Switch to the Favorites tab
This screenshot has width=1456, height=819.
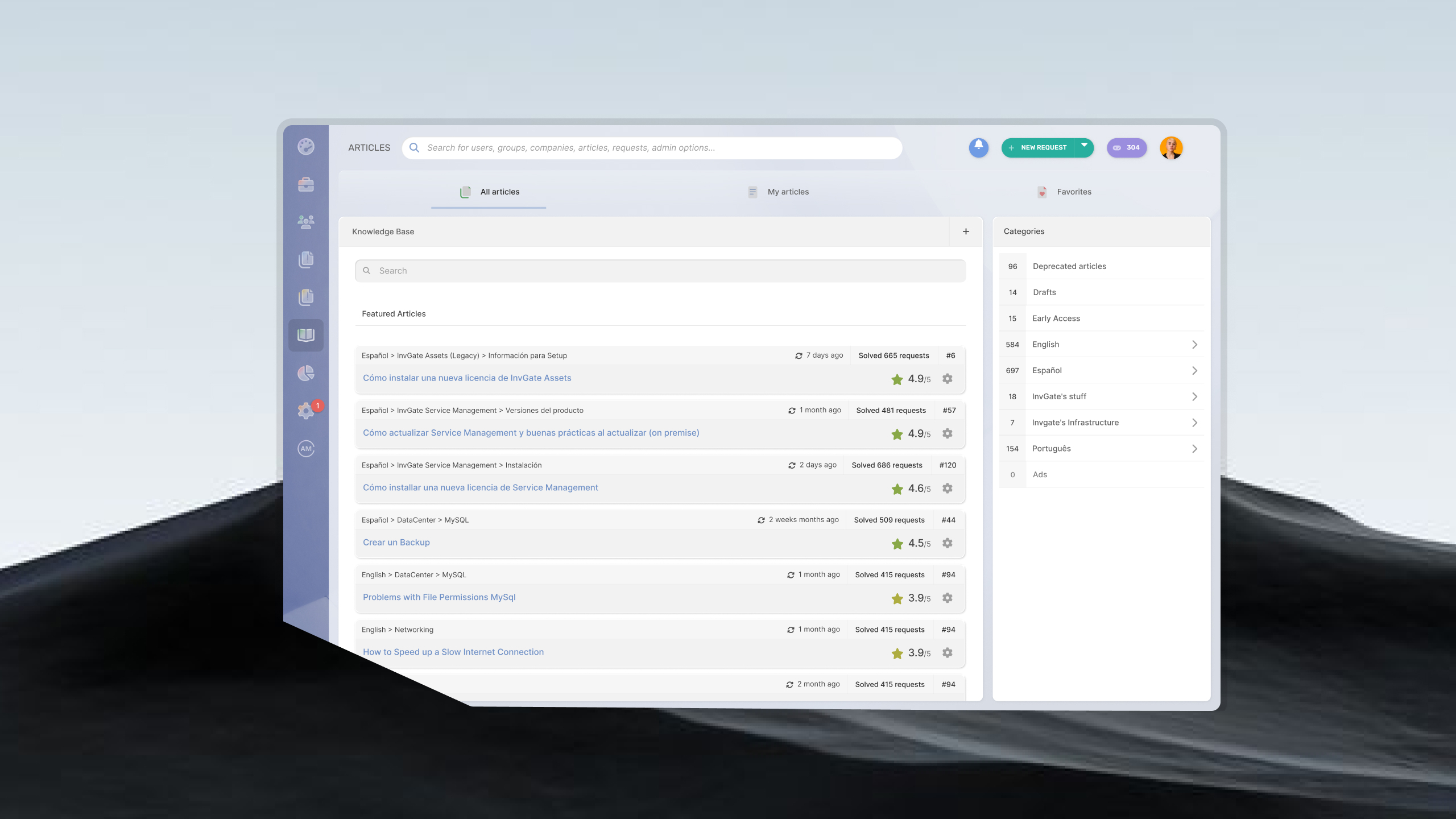pyautogui.click(x=1064, y=192)
